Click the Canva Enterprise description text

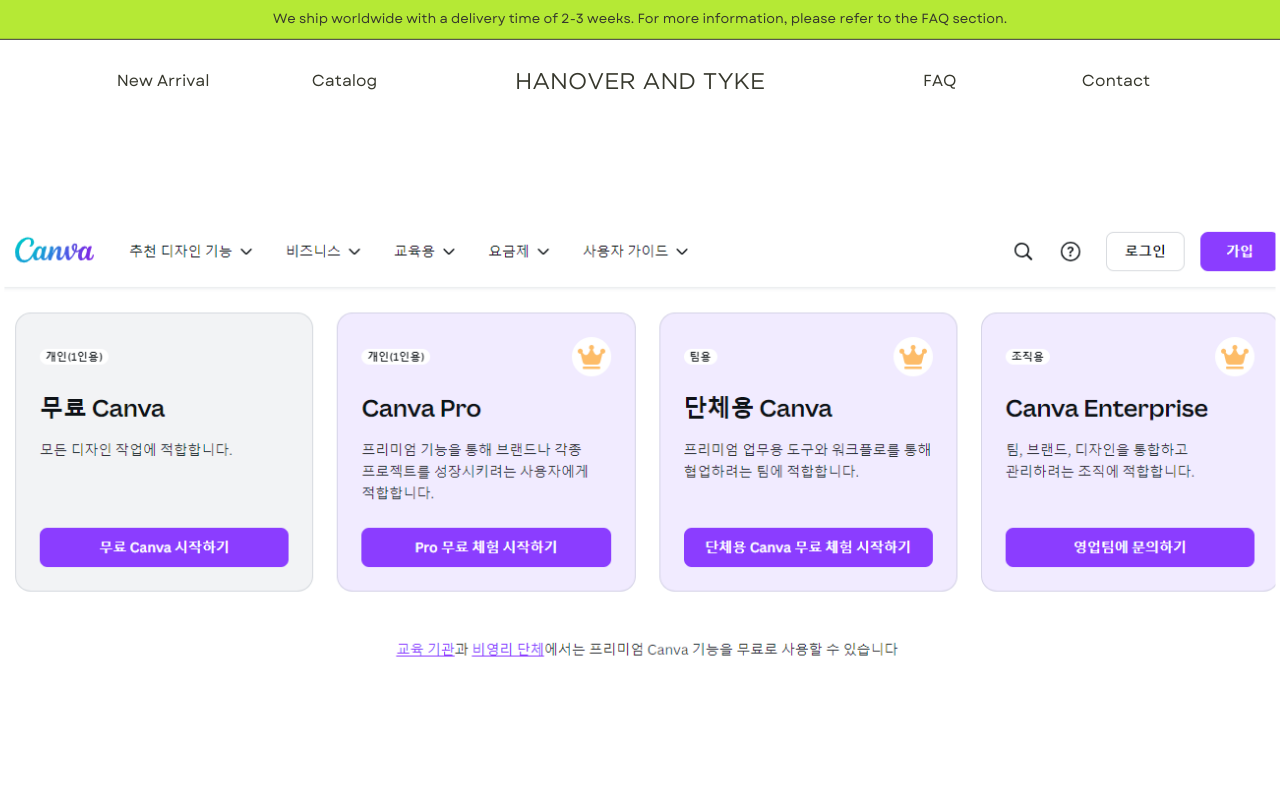pyautogui.click(x=1100, y=460)
